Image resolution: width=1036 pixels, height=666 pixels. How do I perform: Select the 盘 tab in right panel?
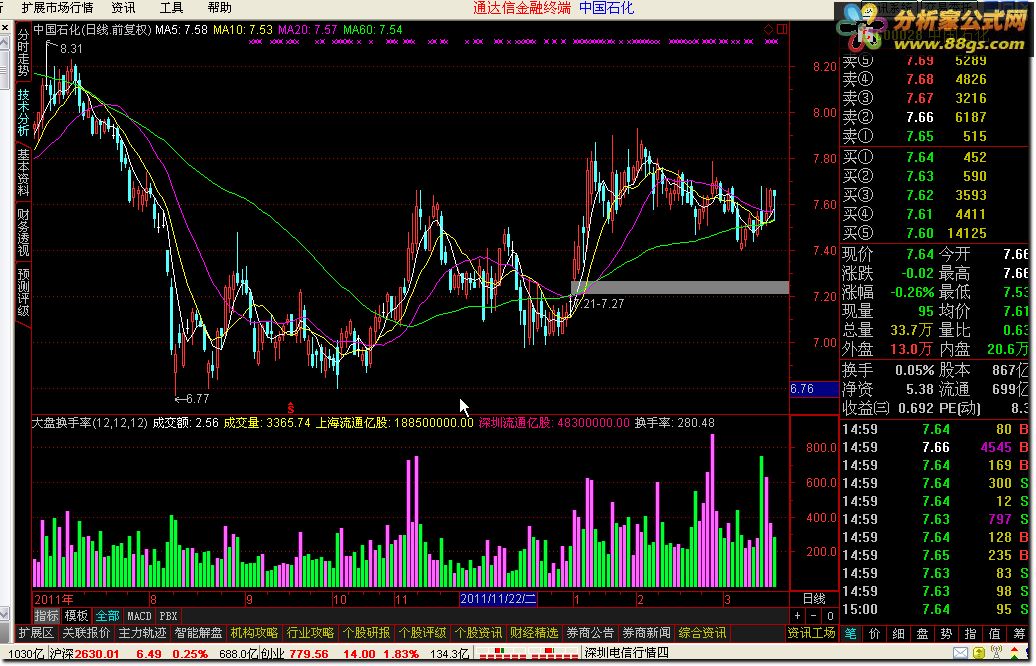[922, 634]
